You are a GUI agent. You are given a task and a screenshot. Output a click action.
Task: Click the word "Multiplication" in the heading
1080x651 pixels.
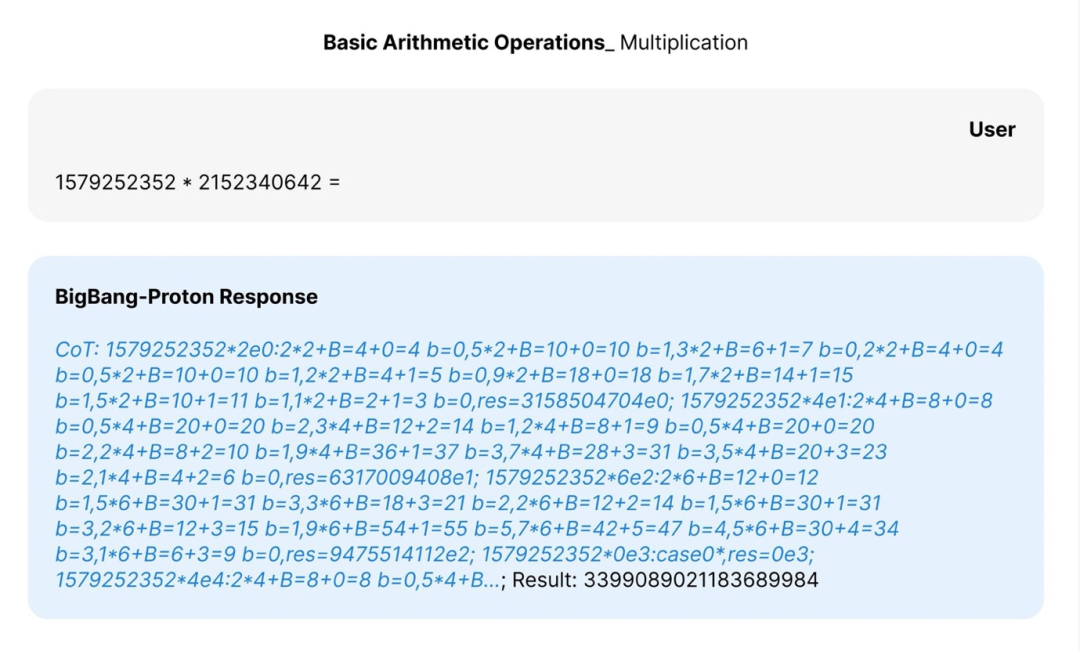click(x=684, y=43)
